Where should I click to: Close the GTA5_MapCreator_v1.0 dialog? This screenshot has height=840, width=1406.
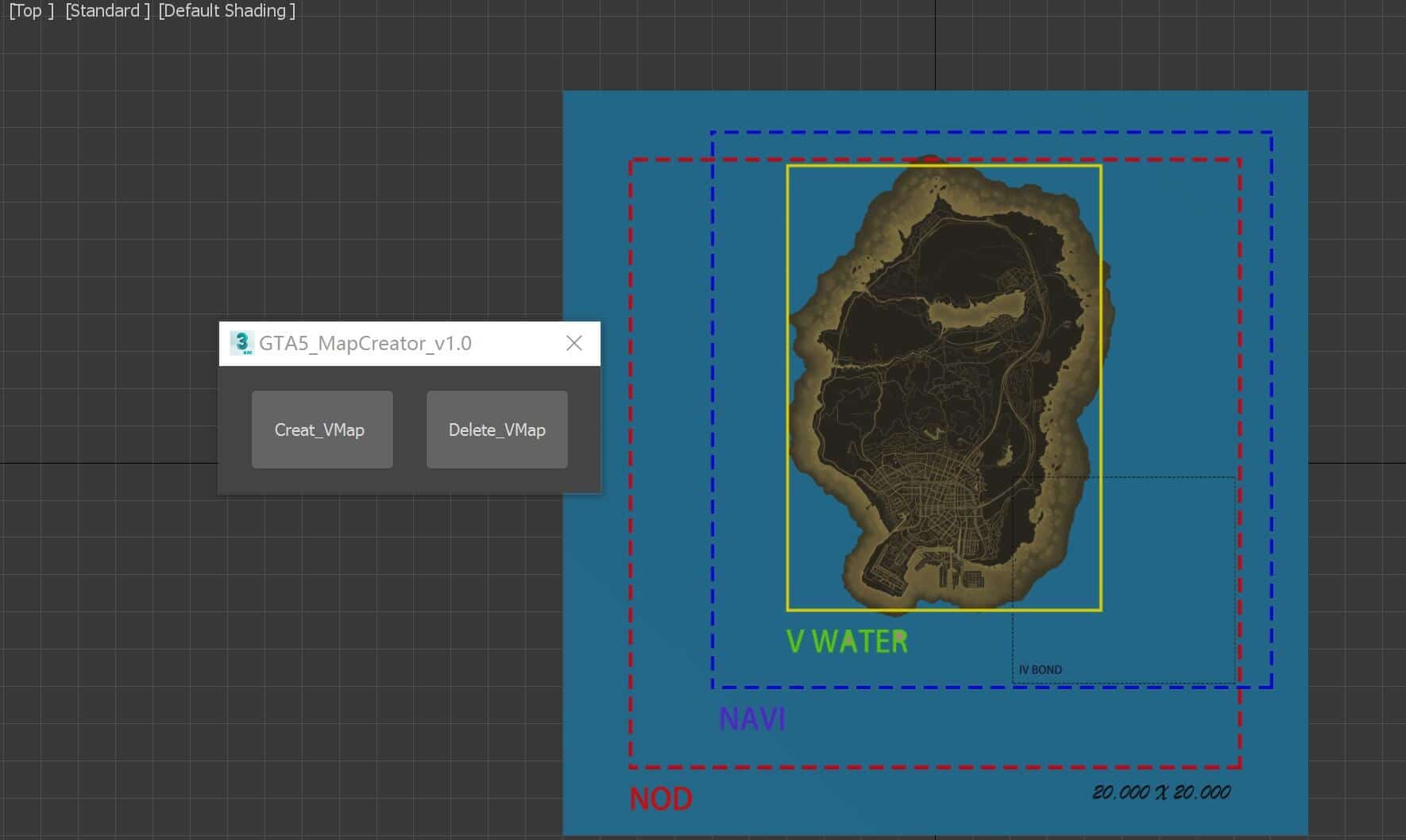(x=574, y=343)
